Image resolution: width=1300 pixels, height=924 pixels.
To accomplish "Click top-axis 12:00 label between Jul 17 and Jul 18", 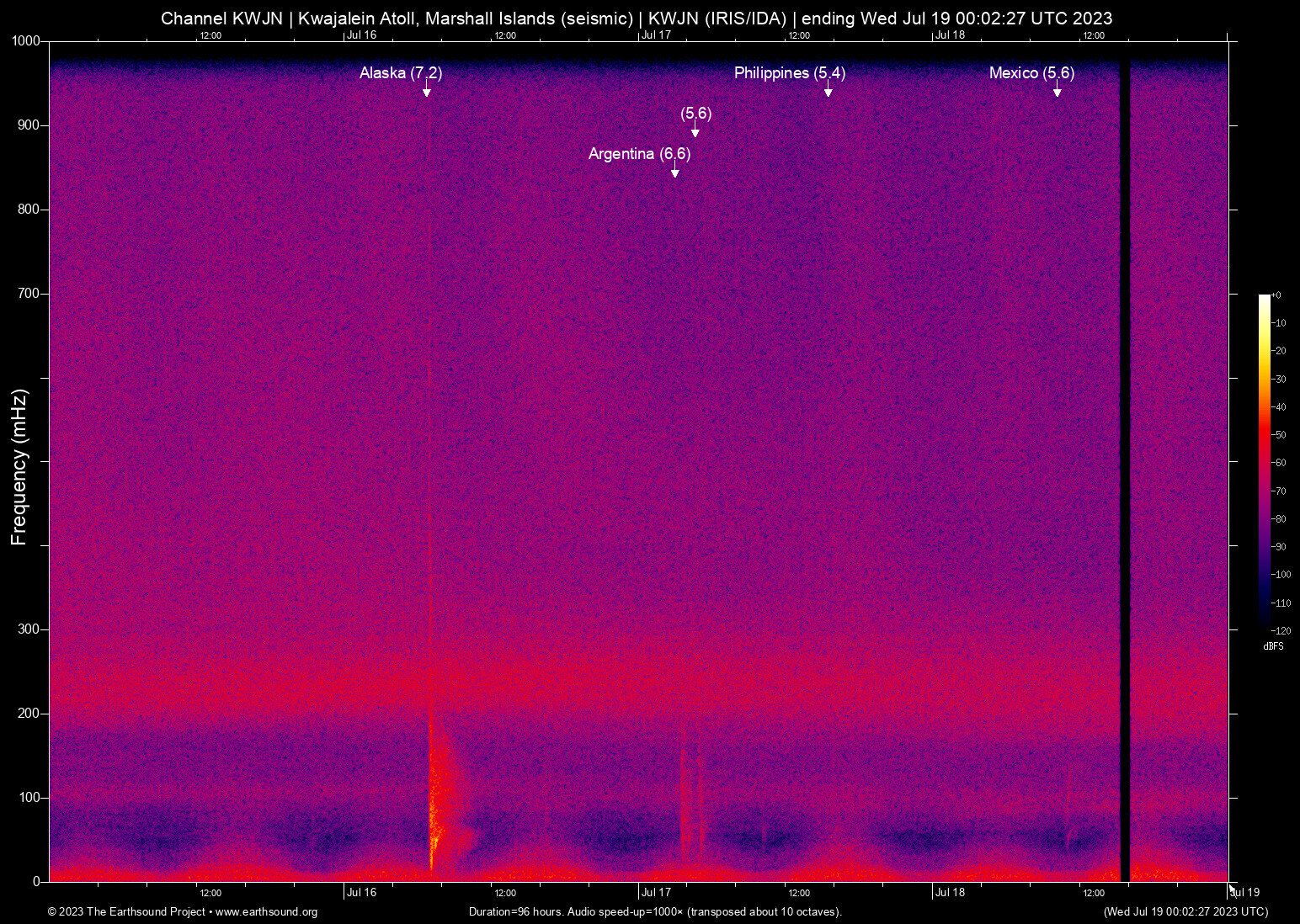I will tap(799, 35).
